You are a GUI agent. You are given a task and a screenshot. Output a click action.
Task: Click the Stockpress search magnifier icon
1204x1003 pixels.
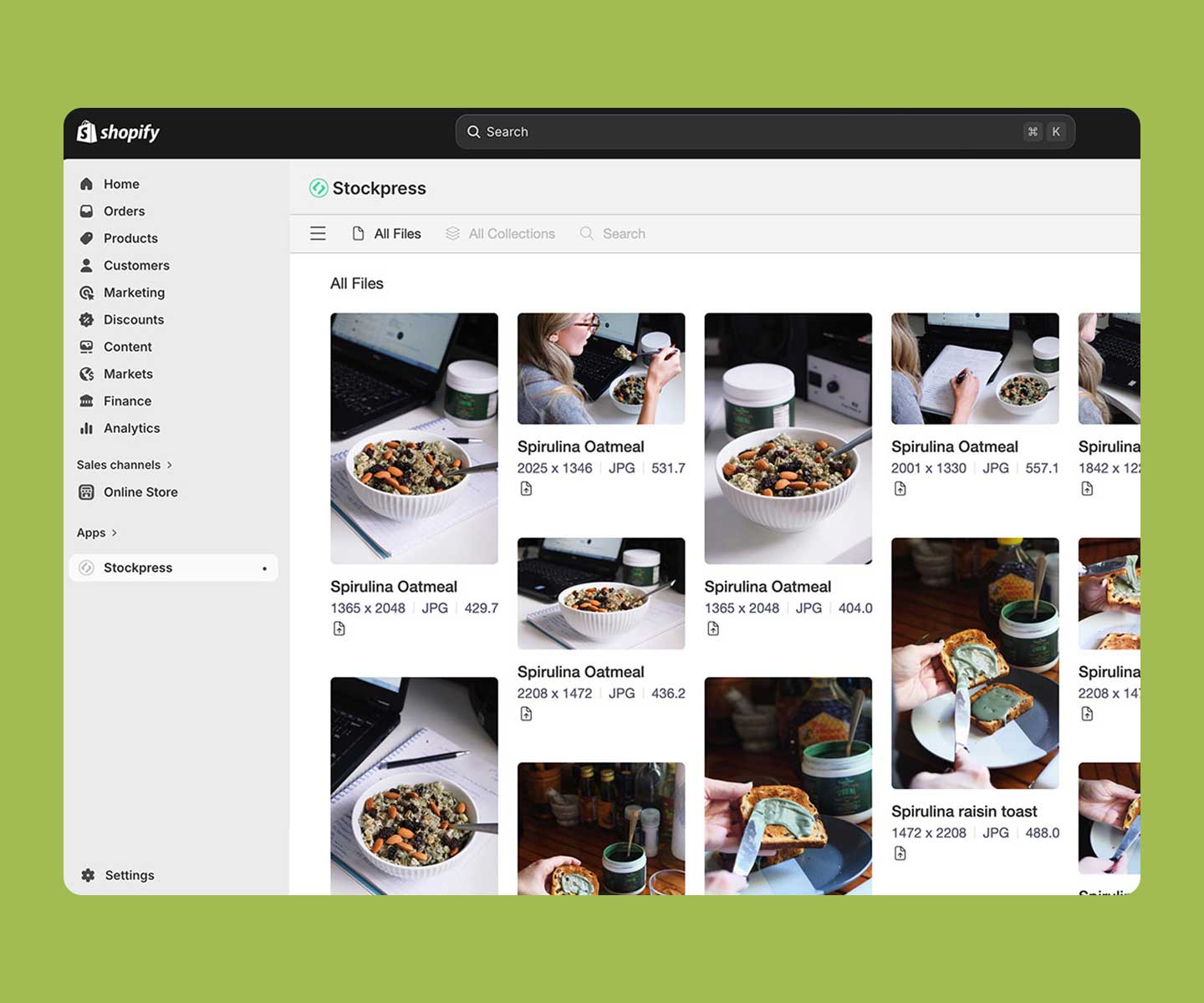coord(587,234)
